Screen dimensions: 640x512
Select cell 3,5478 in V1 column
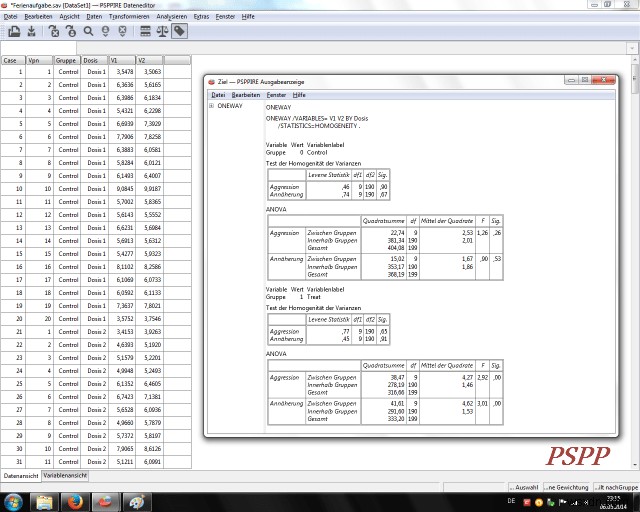[x=122, y=71]
